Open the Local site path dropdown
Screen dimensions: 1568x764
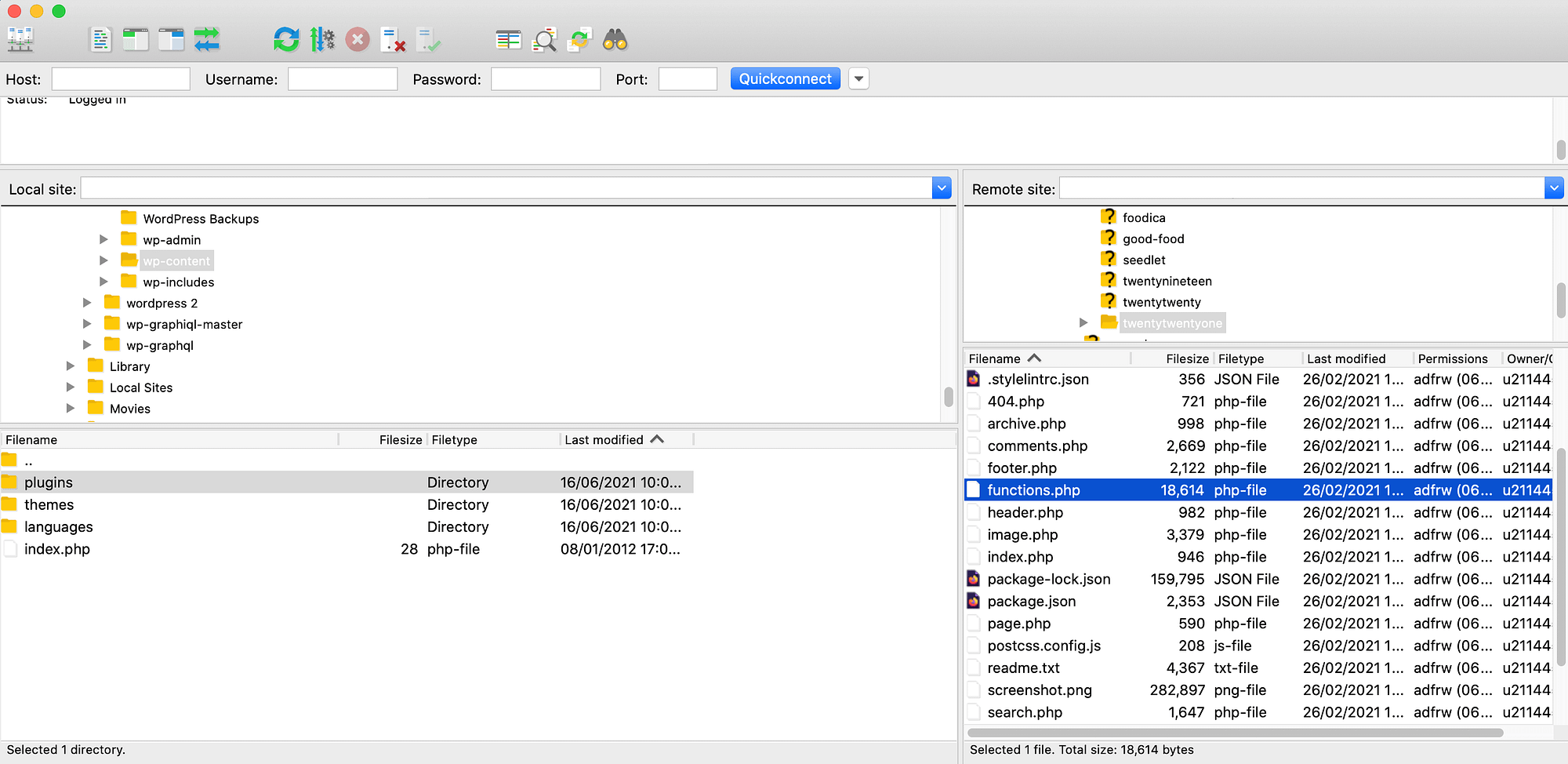tap(942, 188)
